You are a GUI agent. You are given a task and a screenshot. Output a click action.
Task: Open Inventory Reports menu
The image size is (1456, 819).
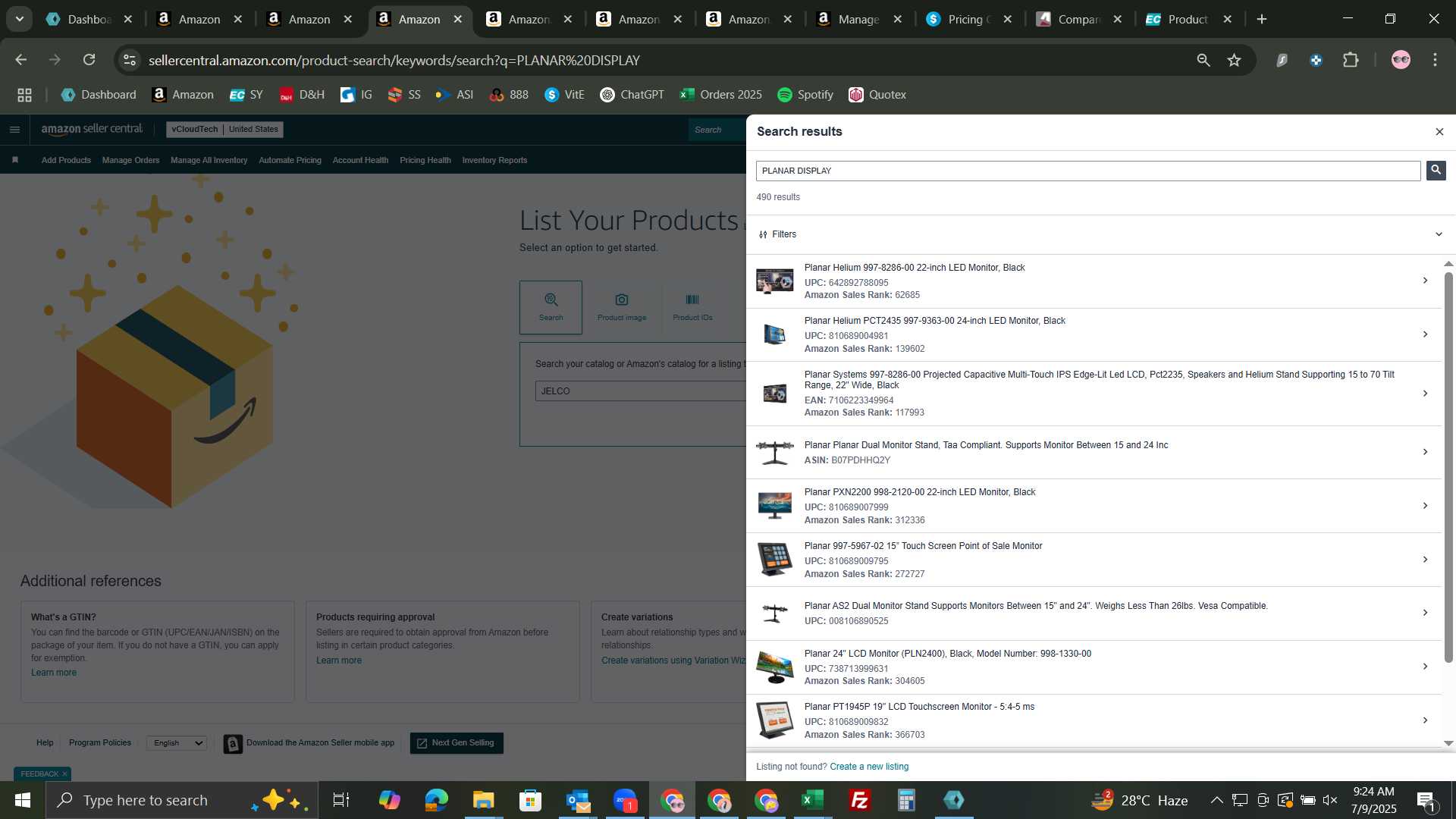(x=494, y=160)
